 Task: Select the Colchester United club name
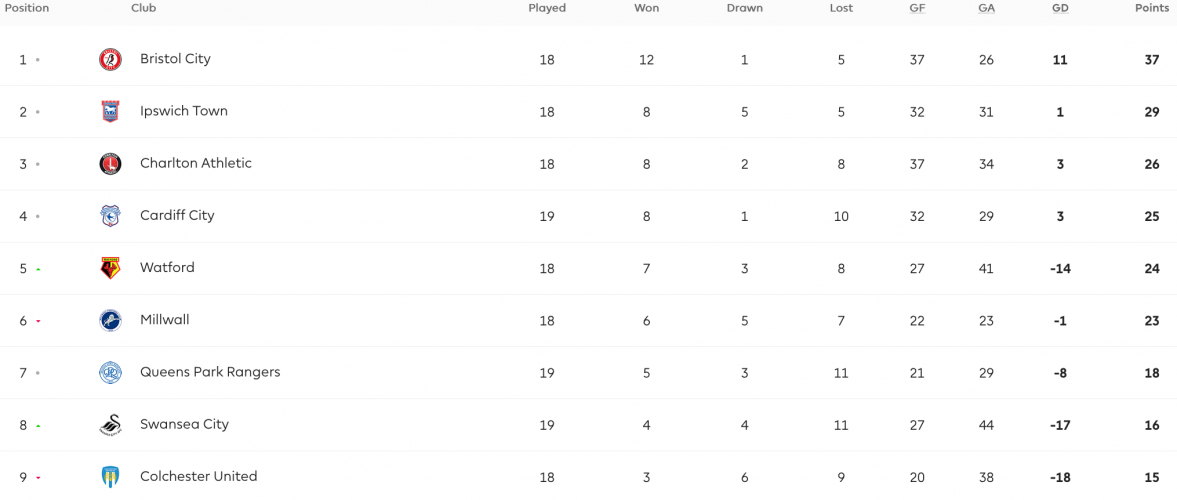[198, 476]
